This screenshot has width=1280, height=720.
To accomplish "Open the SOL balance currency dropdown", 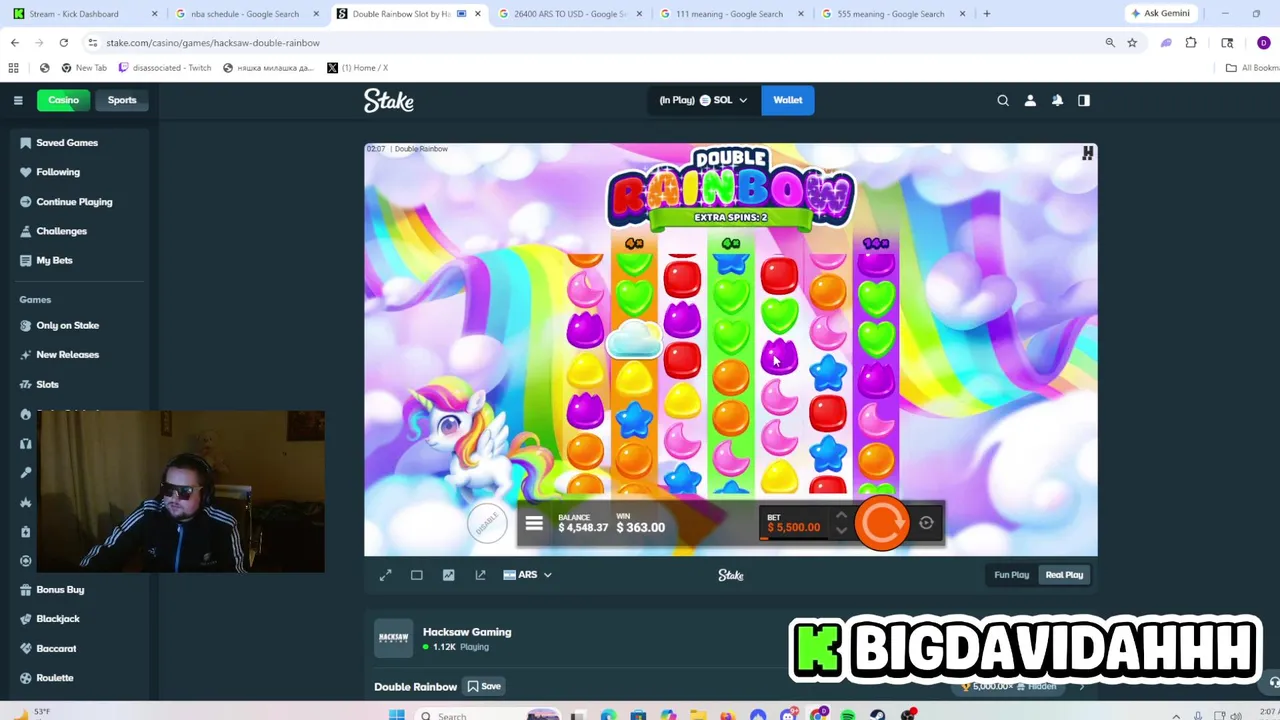I will point(703,100).
